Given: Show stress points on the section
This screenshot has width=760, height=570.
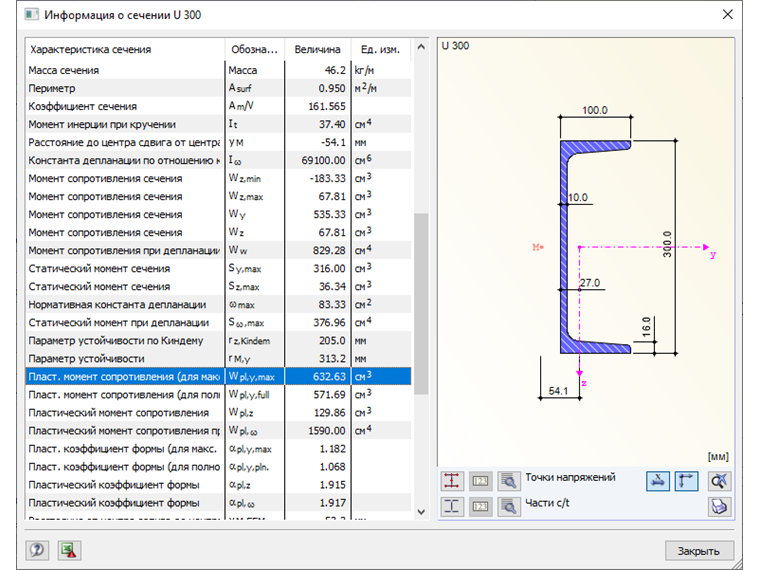Looking at the screenshot, I should coord(452,481).
